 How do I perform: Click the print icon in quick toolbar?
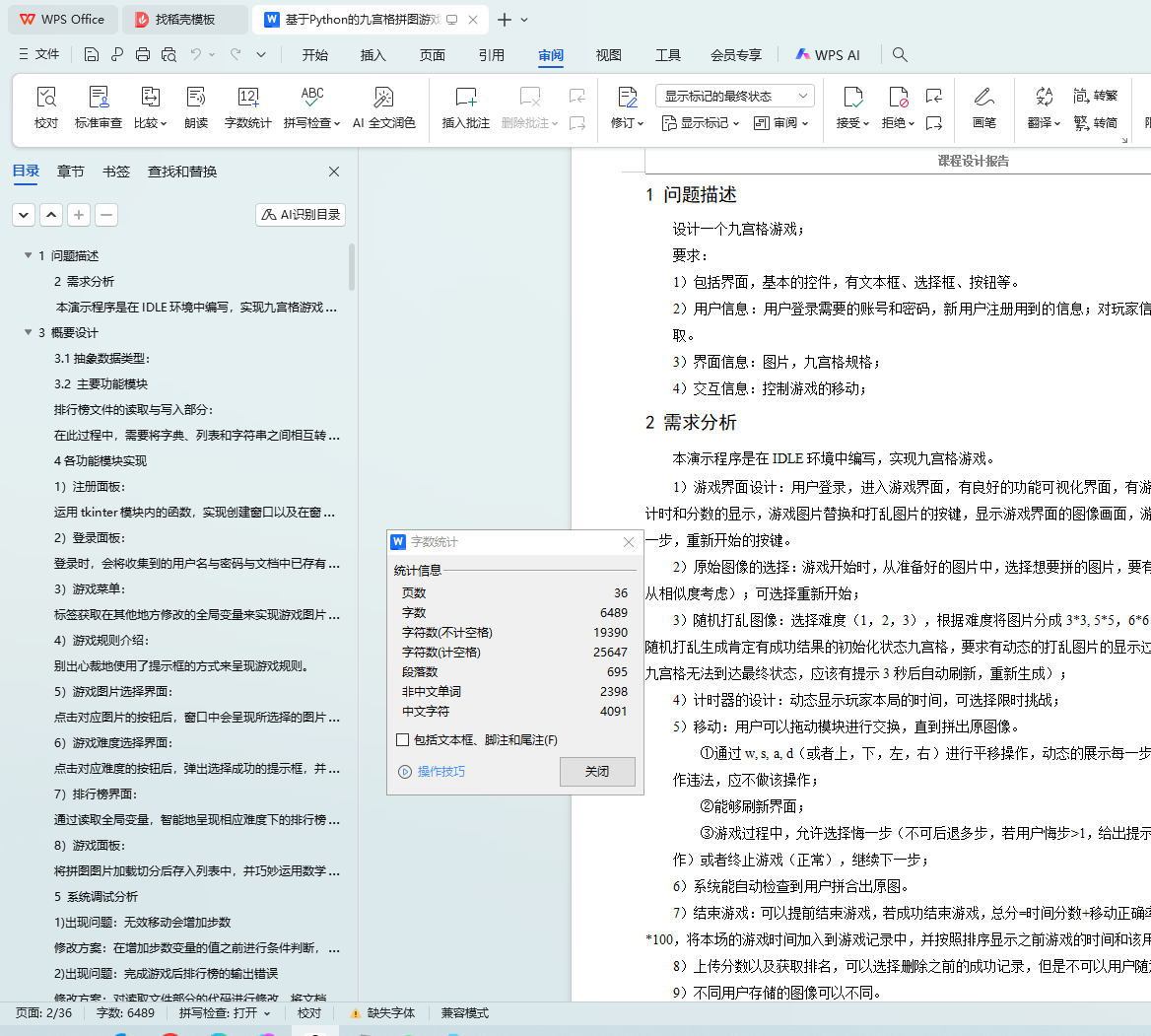click(x=143, y=54)
